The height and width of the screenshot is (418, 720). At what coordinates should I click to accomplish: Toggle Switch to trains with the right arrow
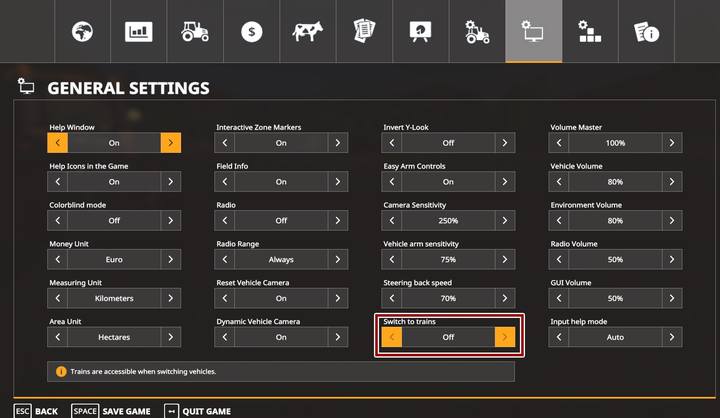pos(505,337)
